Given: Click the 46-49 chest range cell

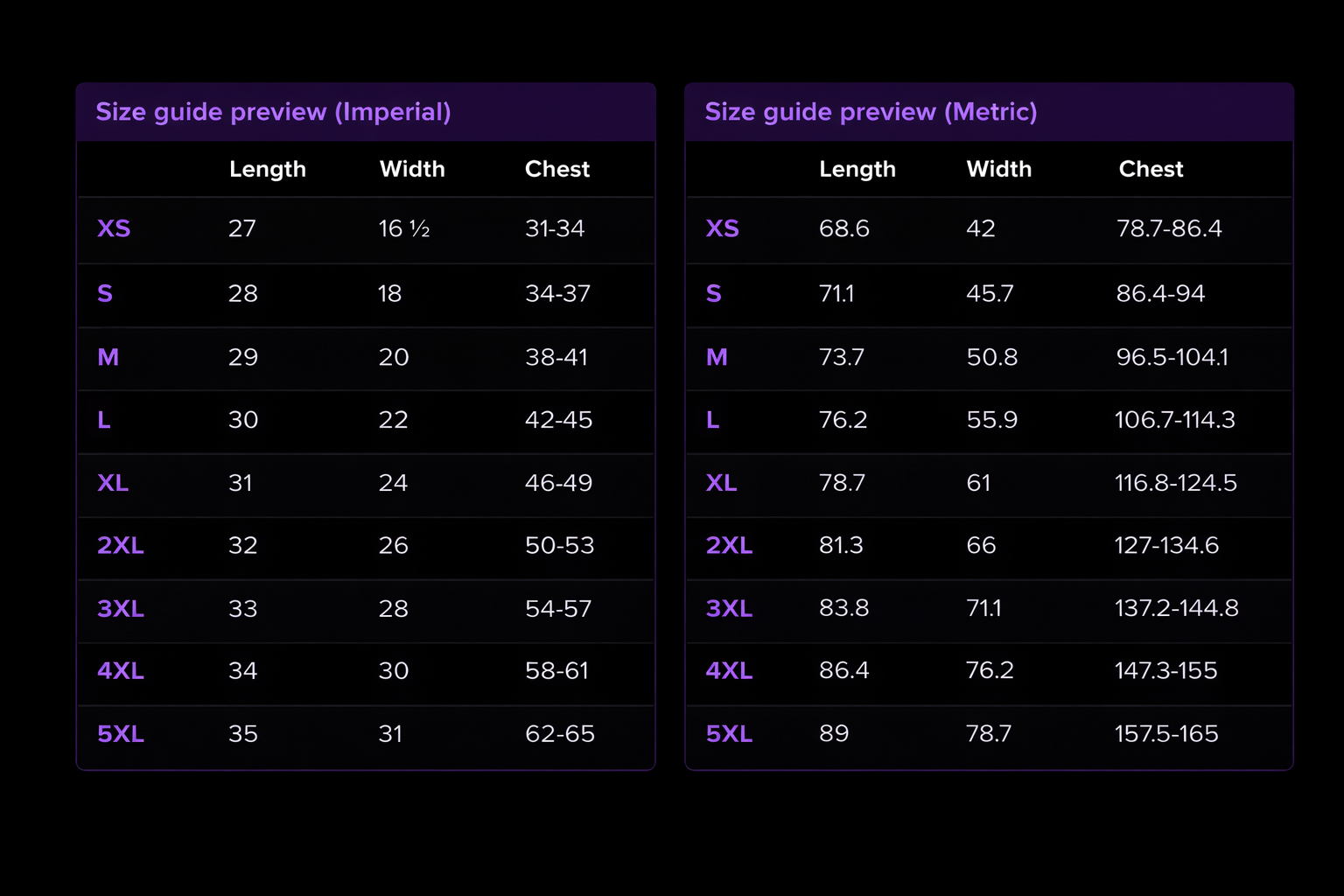Looking at the screenshot, I should pyautogui.click(x=558, y=483).
